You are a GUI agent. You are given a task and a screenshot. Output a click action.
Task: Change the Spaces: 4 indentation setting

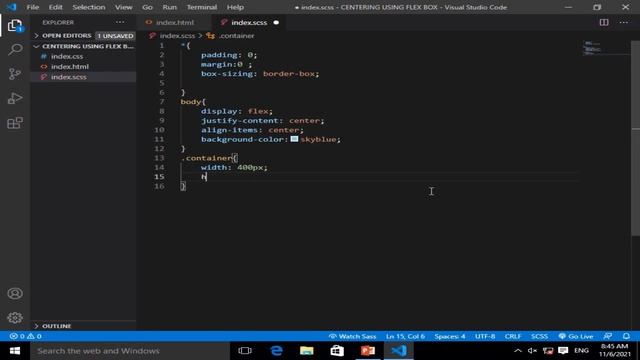pyautogui.click(x=449, y=336)
